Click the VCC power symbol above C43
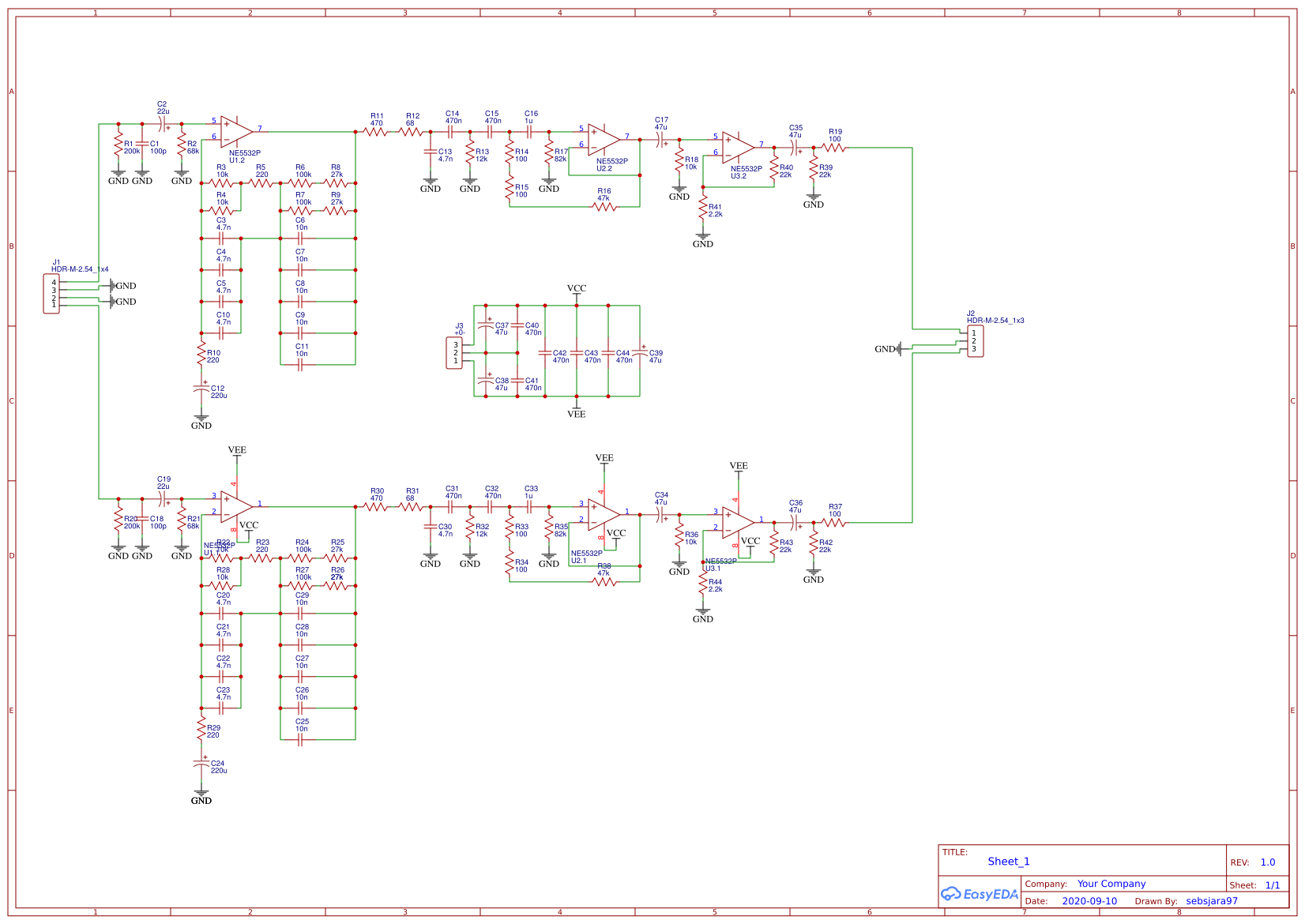 click(577, 290)
